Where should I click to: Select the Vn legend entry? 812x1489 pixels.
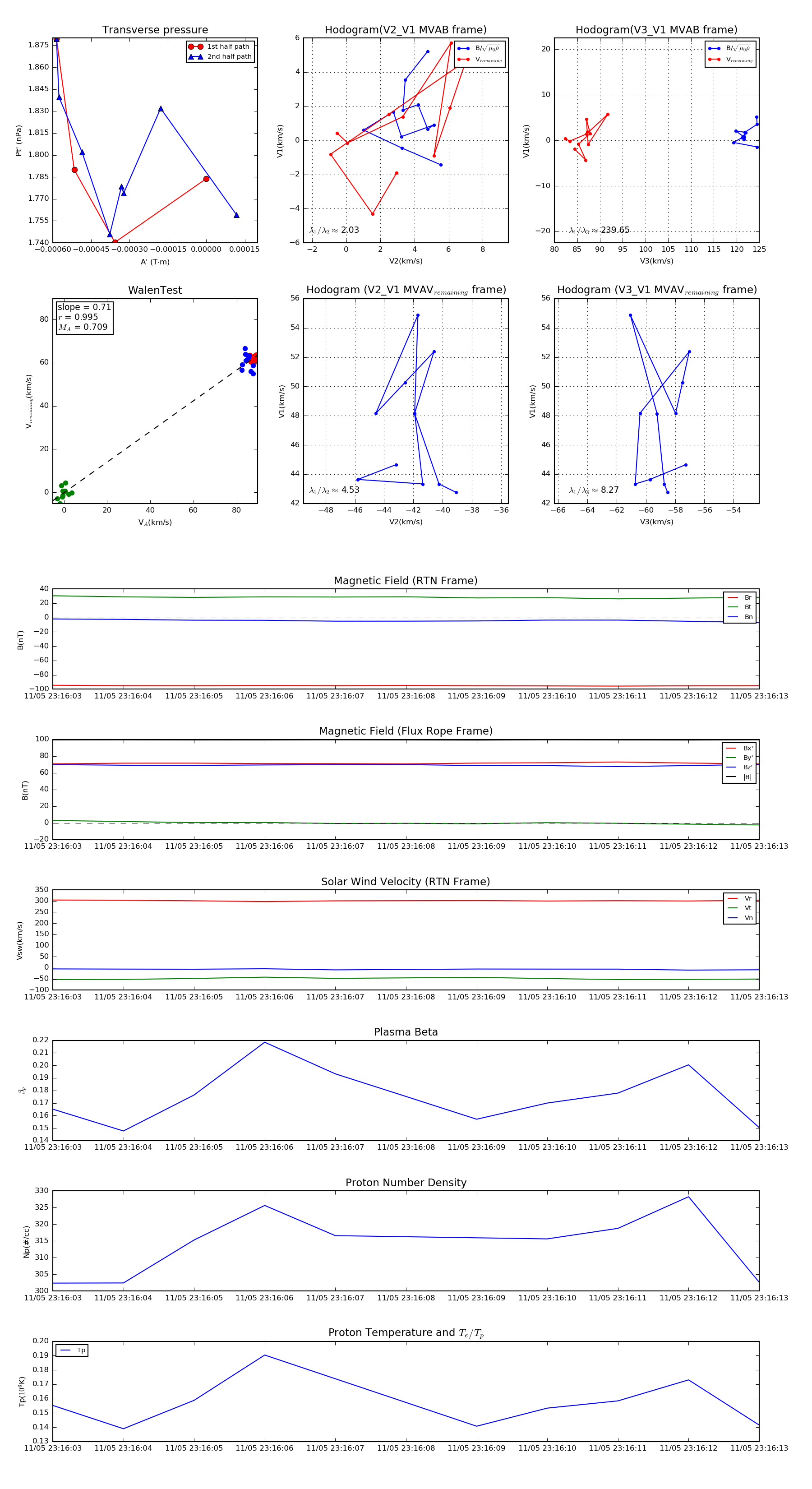click(740, 918)
